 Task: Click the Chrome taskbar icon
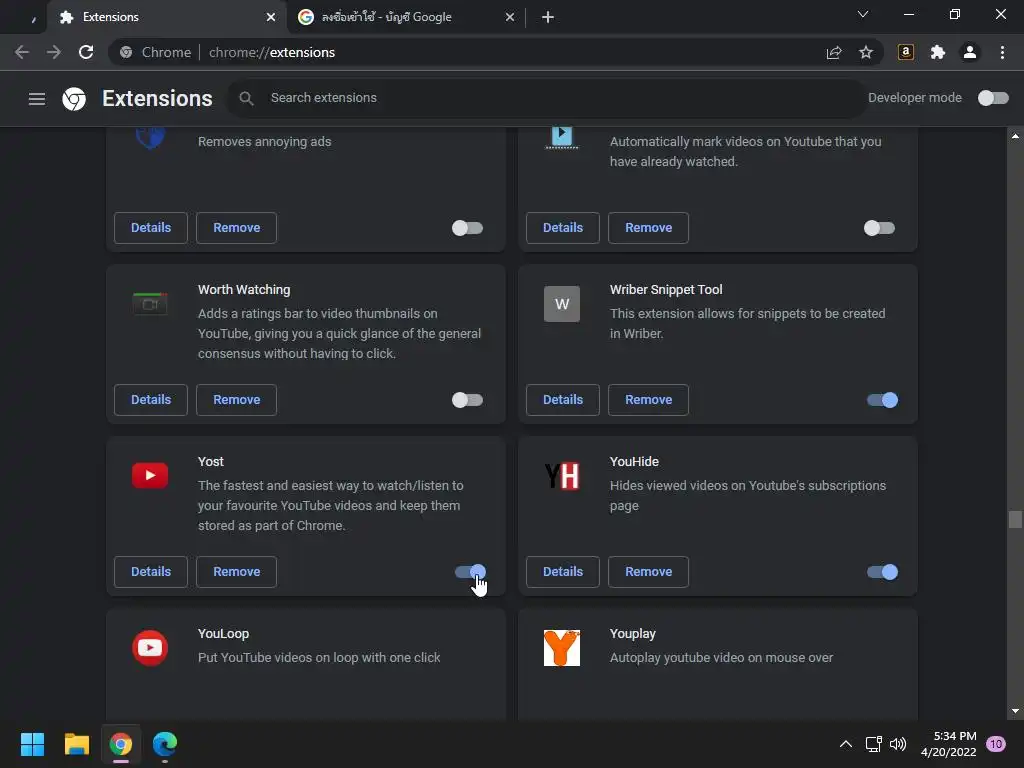pyautogui.click(x=121, y=744)
